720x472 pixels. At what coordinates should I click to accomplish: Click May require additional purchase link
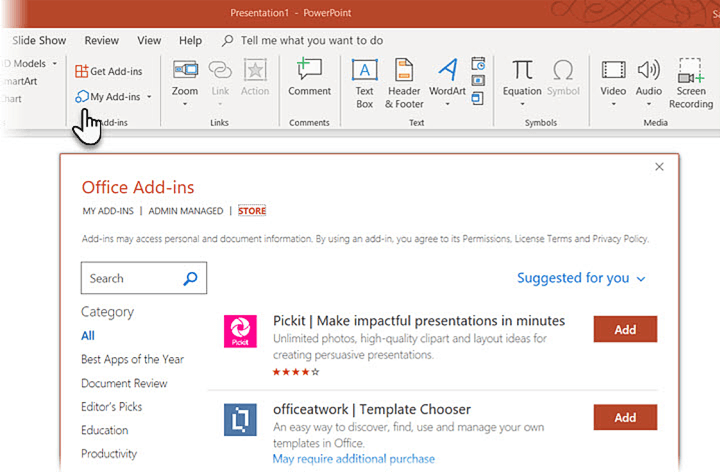pos(354,459)
